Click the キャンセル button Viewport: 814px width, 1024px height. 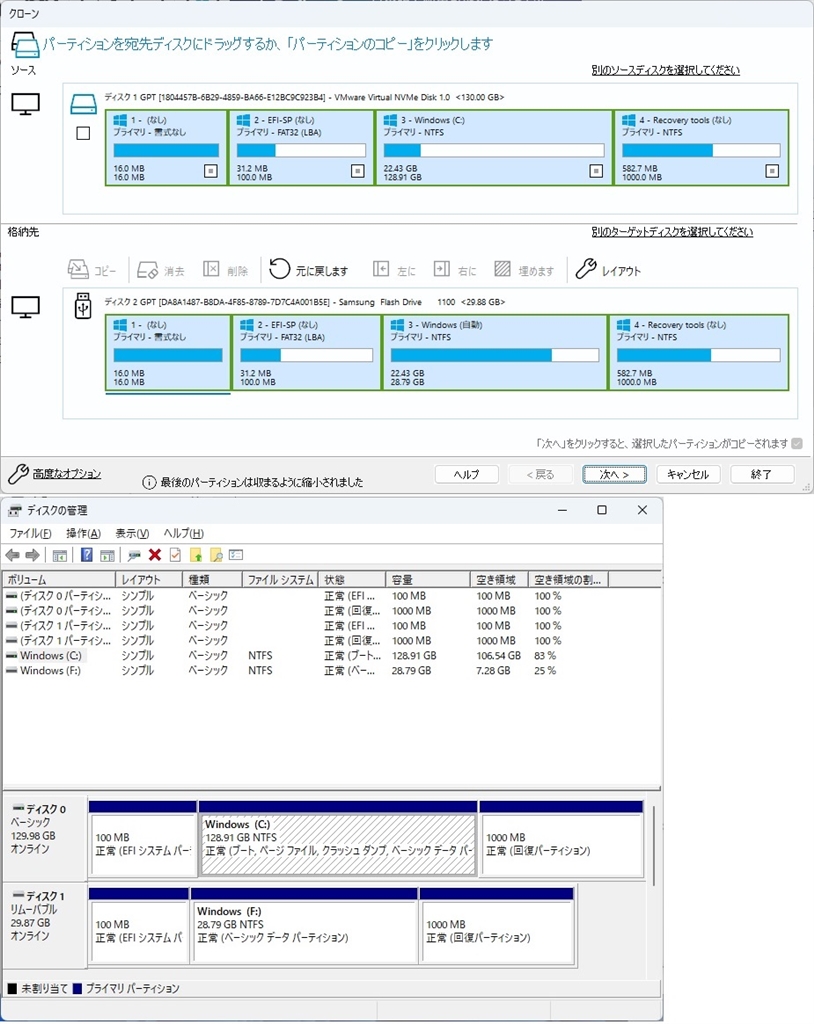(x=688, y=474)
